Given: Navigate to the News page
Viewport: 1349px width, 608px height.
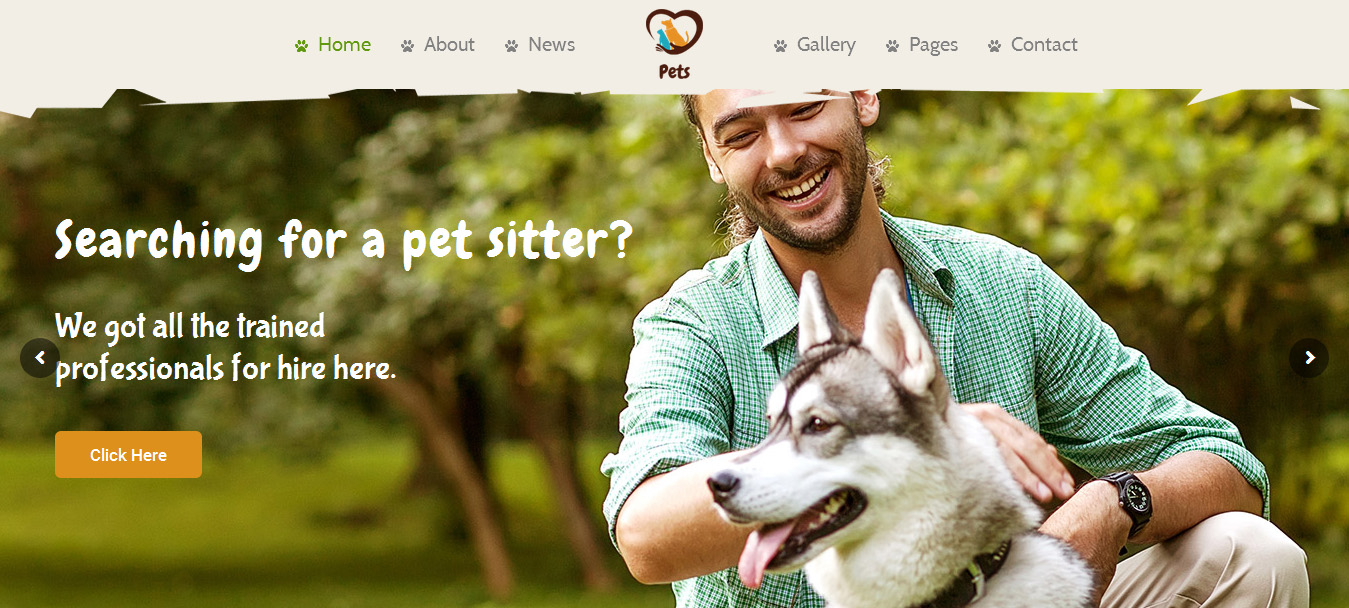Looking at the screenshot, I should (x=551, y=45).
